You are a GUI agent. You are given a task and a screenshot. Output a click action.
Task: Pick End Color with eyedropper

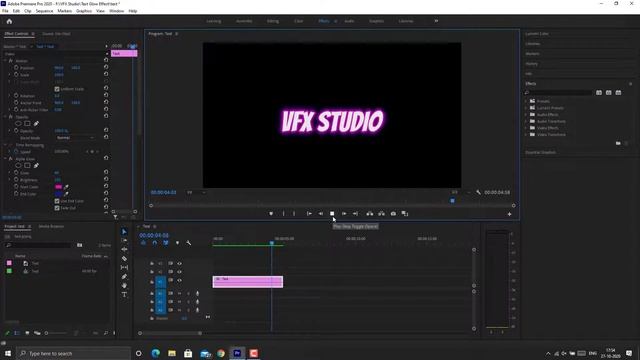66,194
